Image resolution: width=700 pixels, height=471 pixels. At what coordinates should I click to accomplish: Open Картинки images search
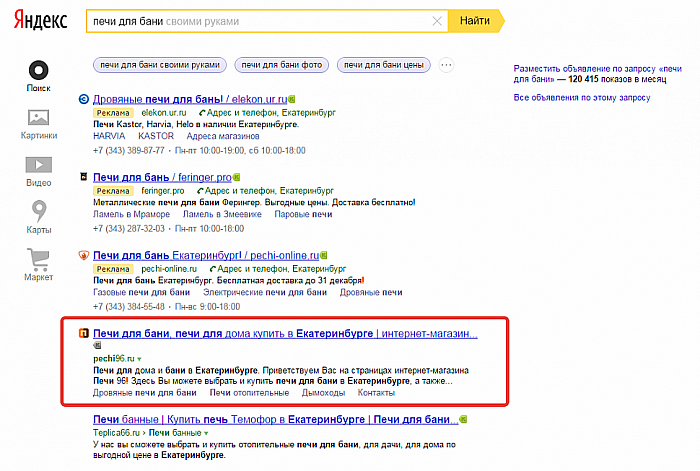click(x=39, y=124)
